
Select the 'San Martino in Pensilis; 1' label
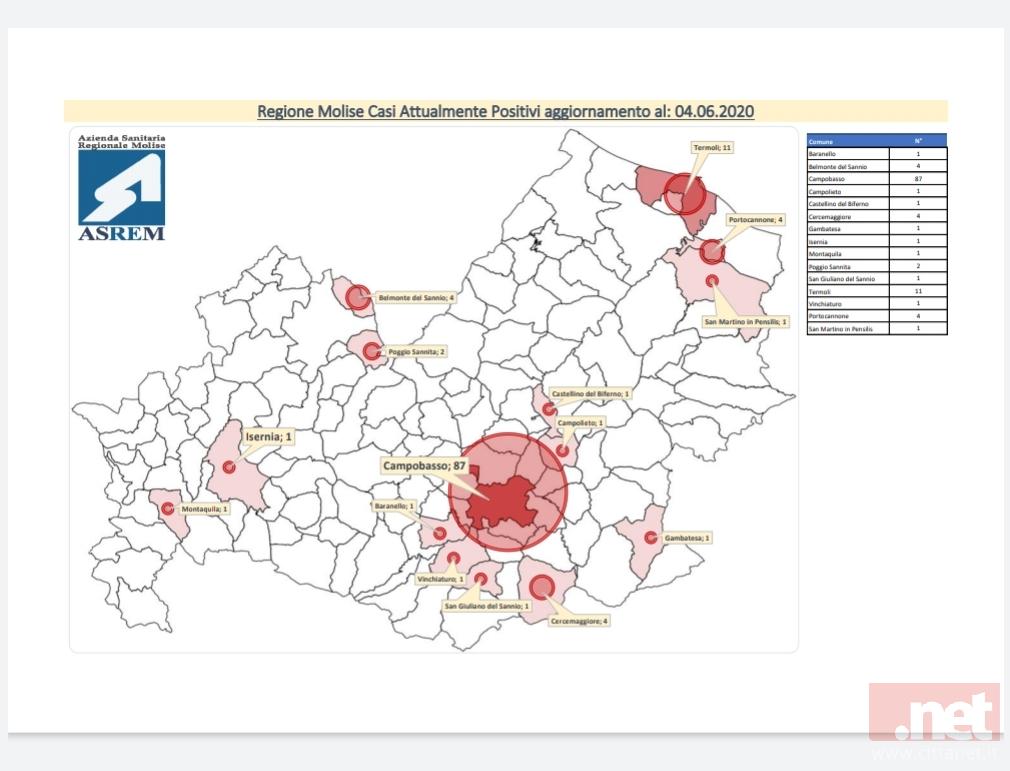point(746,322)
